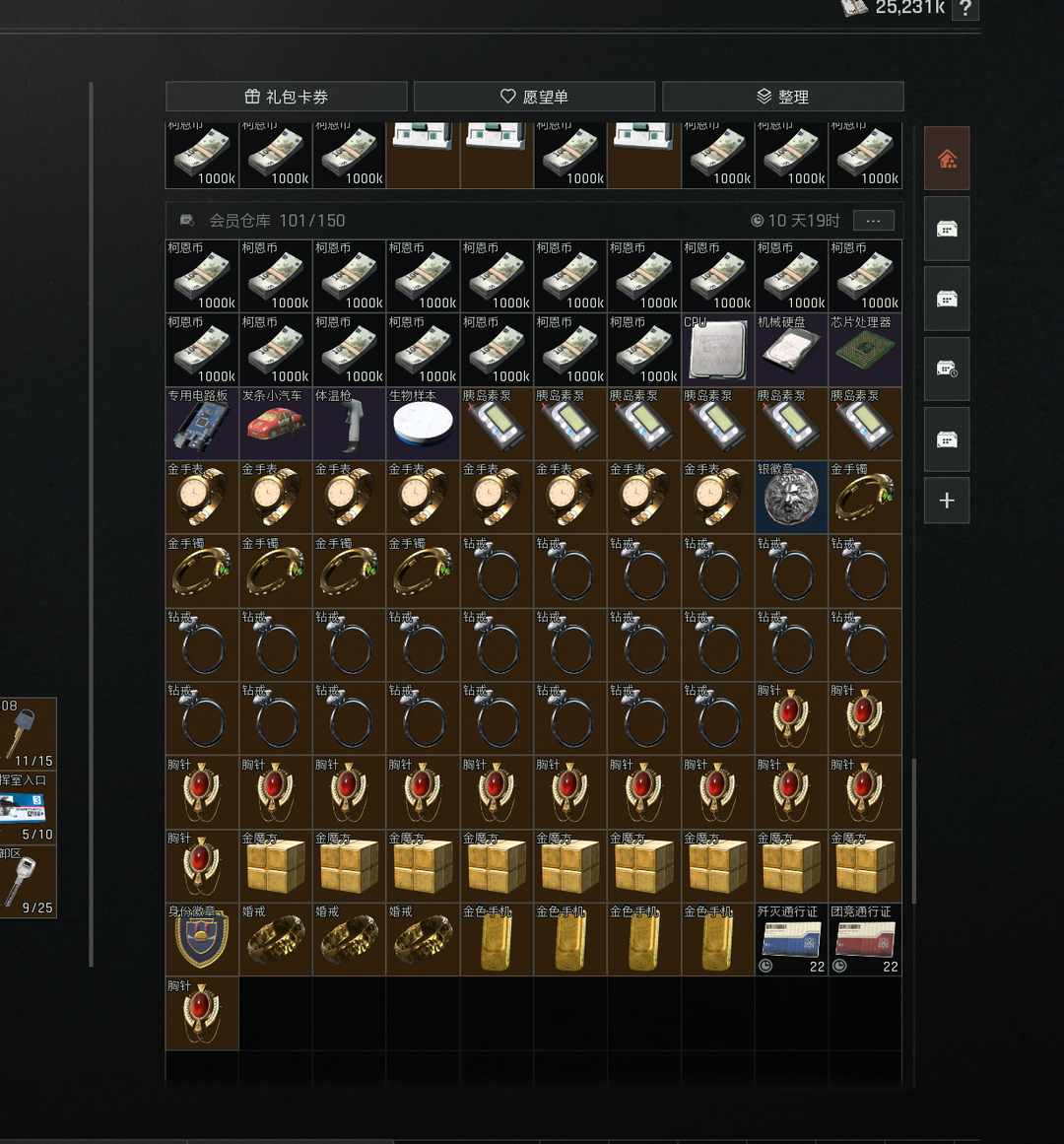Screen dimensions: 1064x1144
Task: Click the 生物样本 biological sample item
Action: [423, 423]
